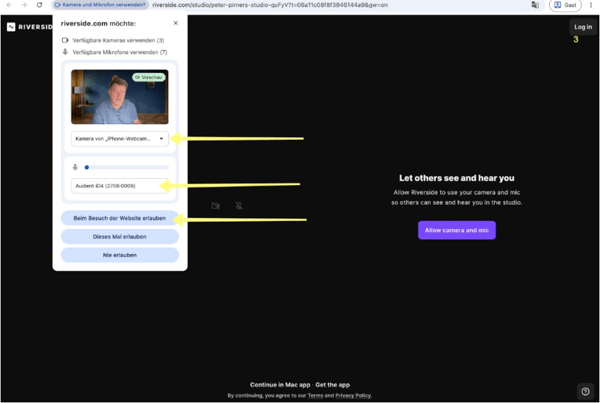The width and height of the screenshot is (600, 403).
Task: Open the 'Audient iD4' microphone dropdown
Action: pyautogui.click(x=120, y=186)
